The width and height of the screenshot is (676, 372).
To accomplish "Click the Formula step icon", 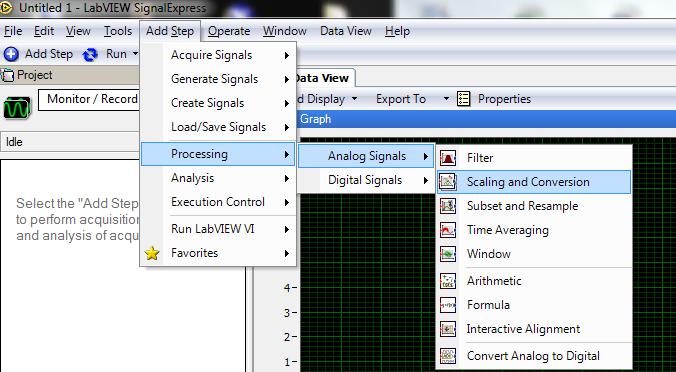I will click(448, 305).
